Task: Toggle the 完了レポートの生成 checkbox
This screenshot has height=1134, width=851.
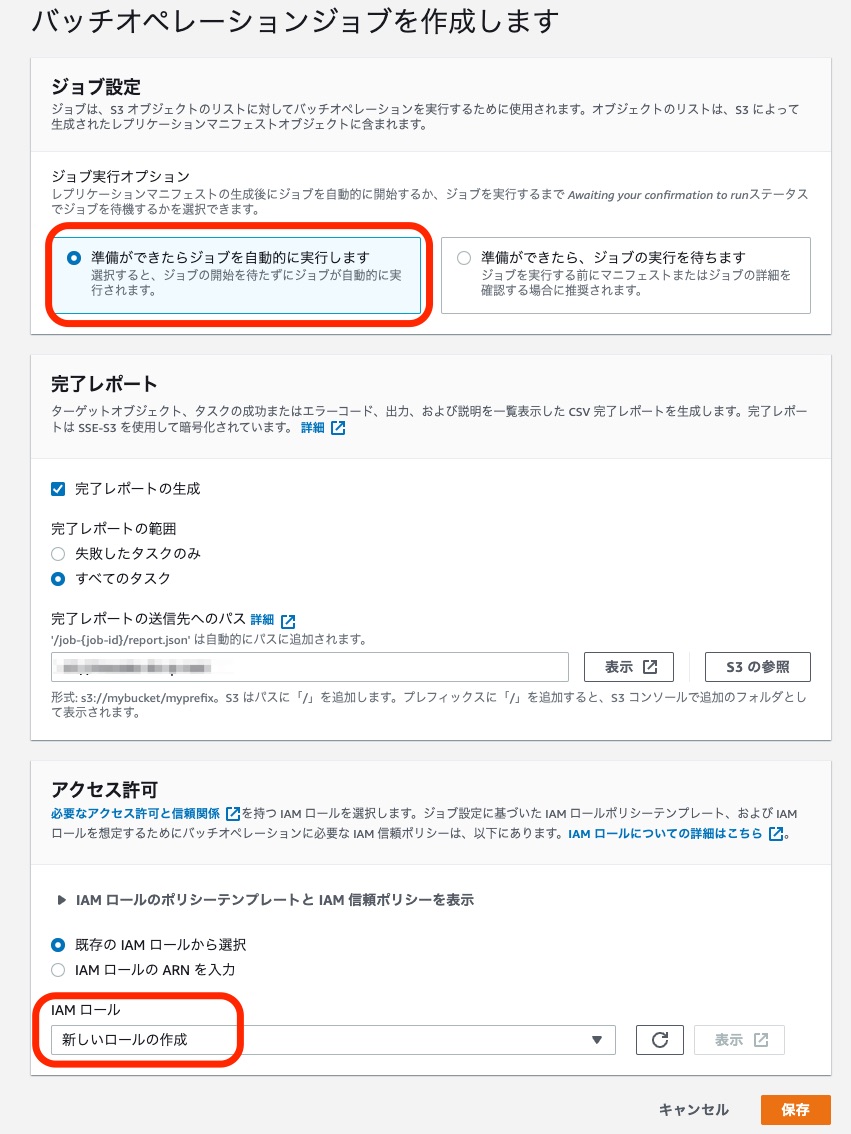Action: click(x=58, y=489)
